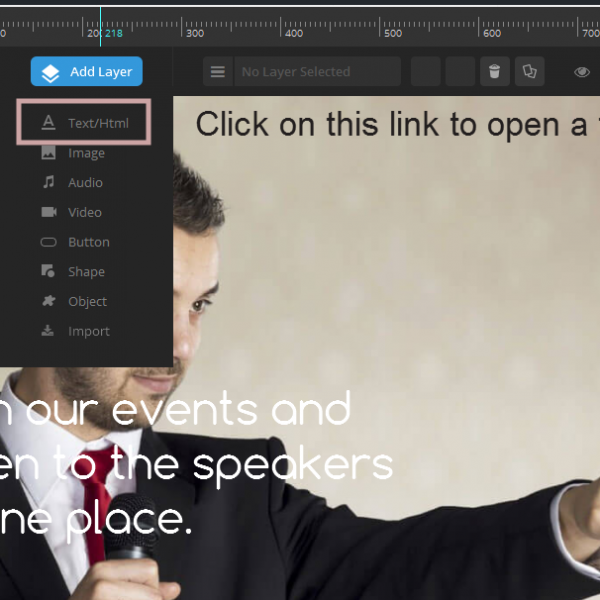Click the underlined A text icon
The width and height of the screenshot is (600, 600).
[x=48, y=124]
